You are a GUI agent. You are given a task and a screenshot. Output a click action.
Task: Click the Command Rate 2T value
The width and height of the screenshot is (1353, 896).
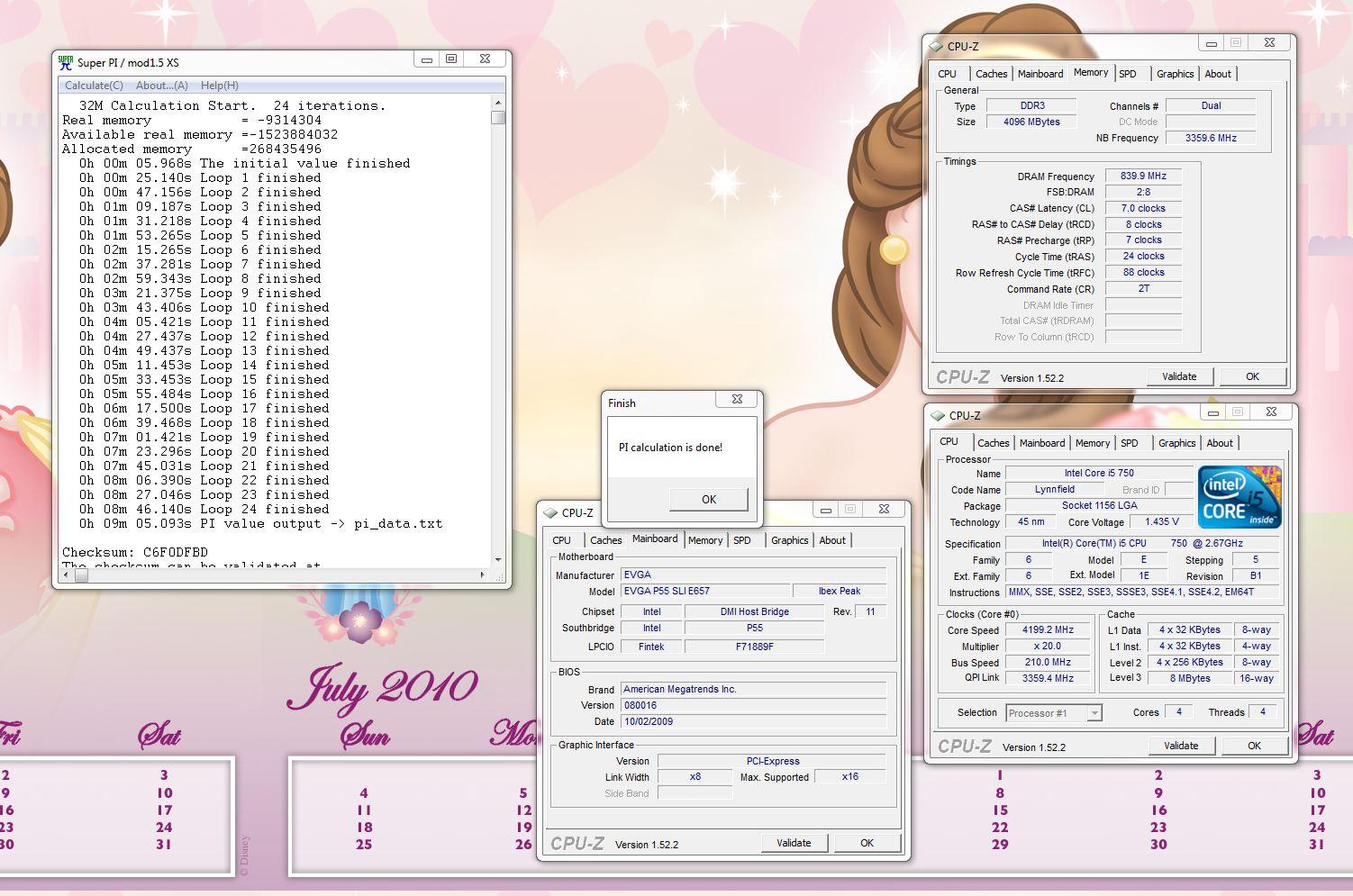pyautogui.click(x=1143, y=289)
